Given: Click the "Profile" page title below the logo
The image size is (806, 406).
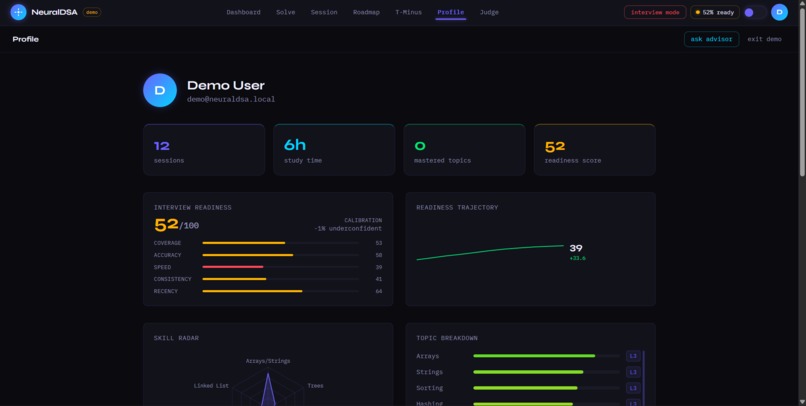Looking at the screenshot, I should 26,39.
